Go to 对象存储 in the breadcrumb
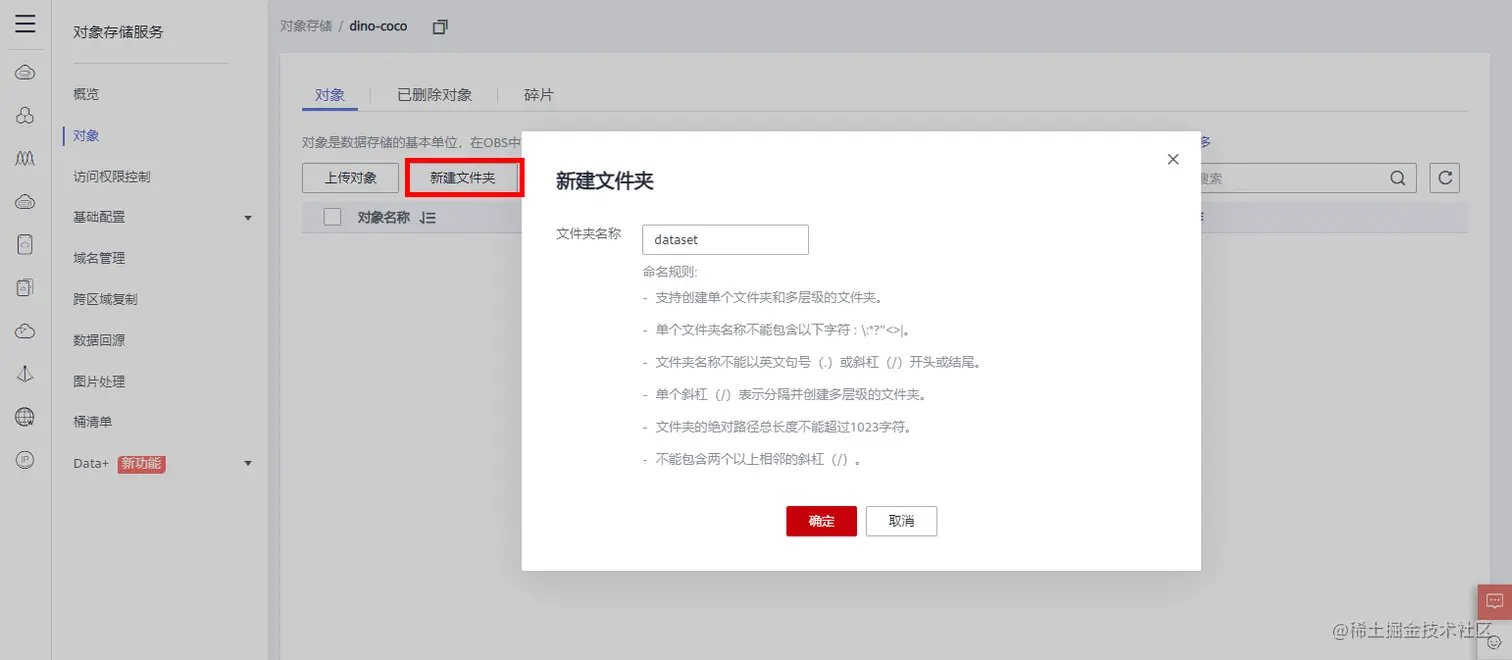The image size is (1512, 660). click(306, 26)
